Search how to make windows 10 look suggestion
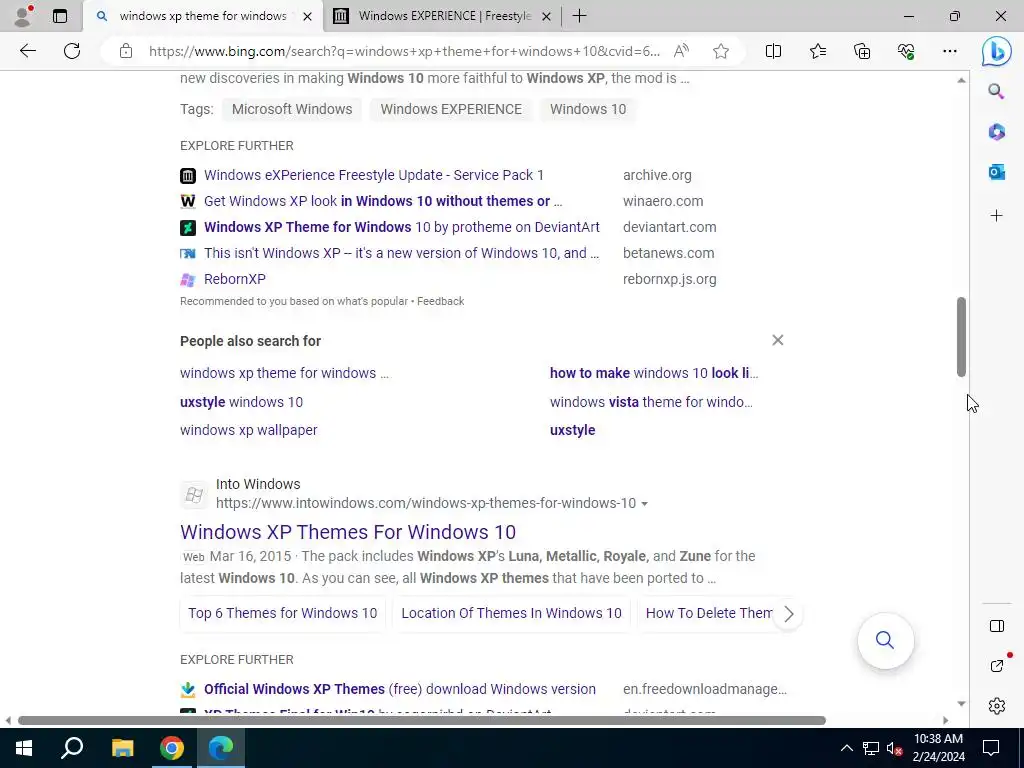Screen dimensions: 1024x768 tap(654, 373)
